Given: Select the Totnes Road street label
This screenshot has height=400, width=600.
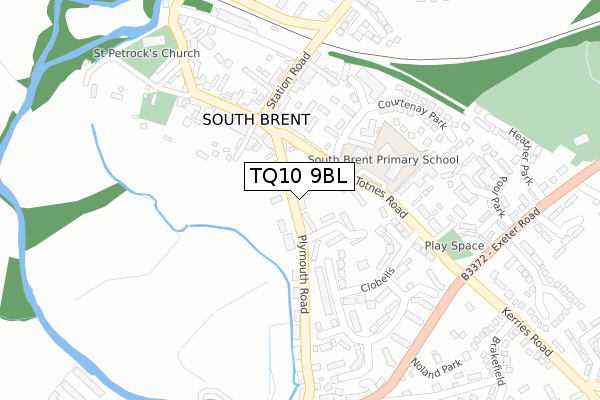Looking at the screenshot, I should point(382,197).
